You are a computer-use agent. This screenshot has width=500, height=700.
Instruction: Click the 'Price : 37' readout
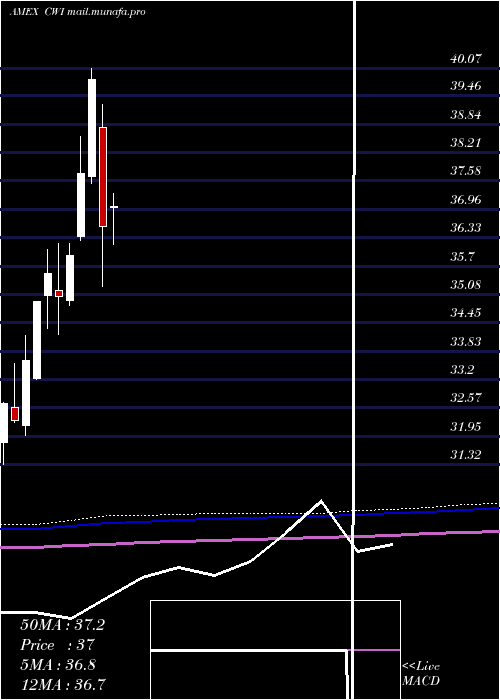[x=58, y=645]
